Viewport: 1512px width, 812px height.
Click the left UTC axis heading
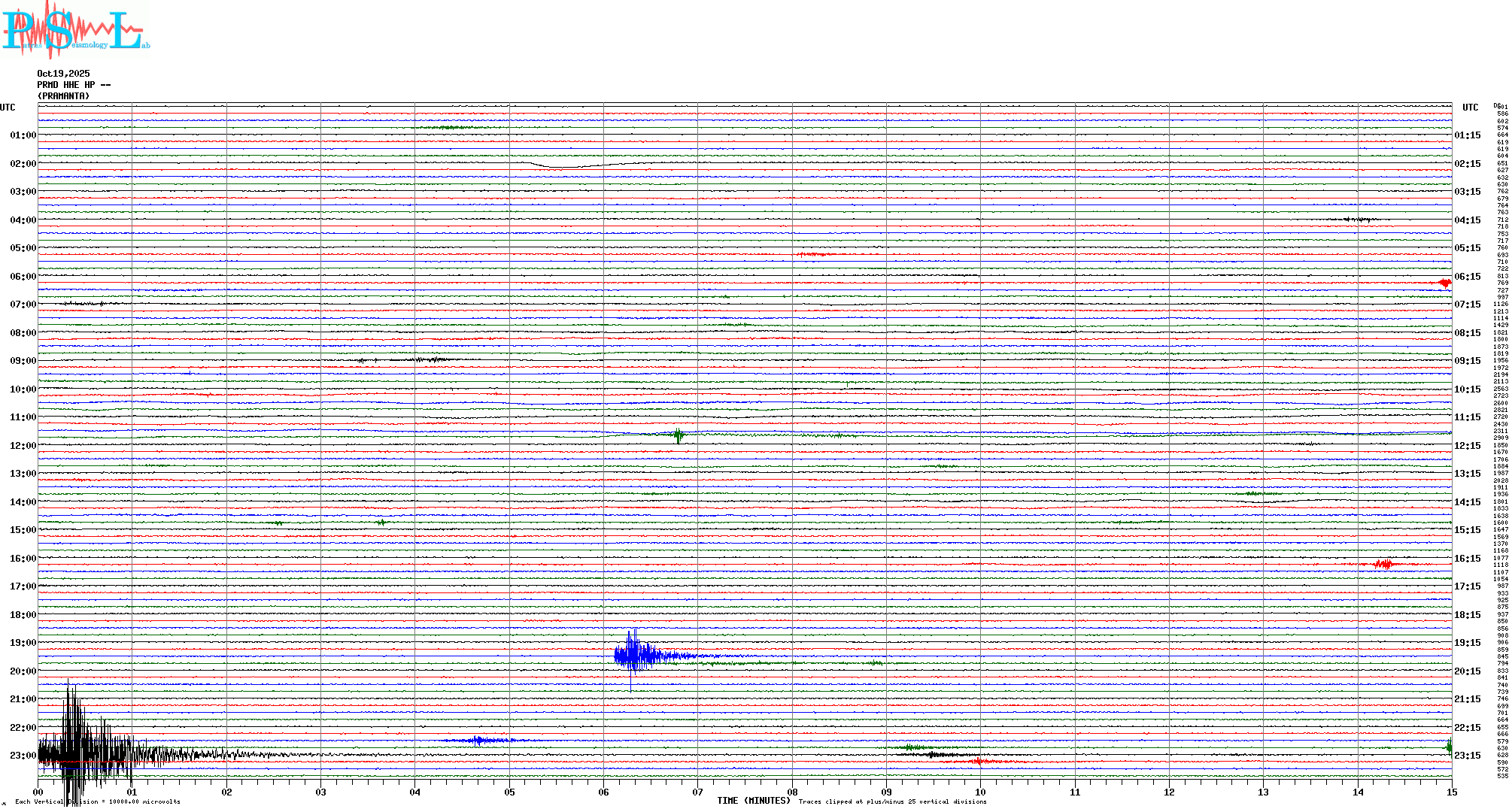(x=8, y=108)
